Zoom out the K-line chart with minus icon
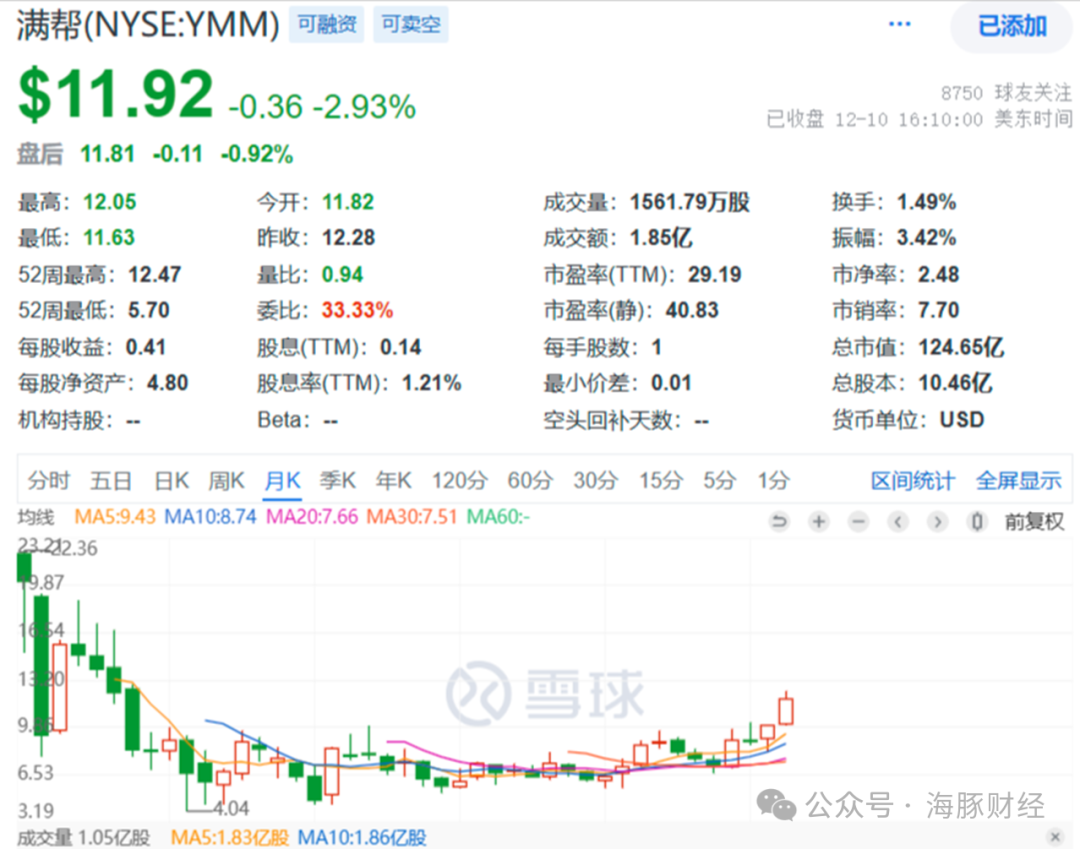Image resolution: width=1080 pixels, height=849 pixels. (x=858, y=521)
